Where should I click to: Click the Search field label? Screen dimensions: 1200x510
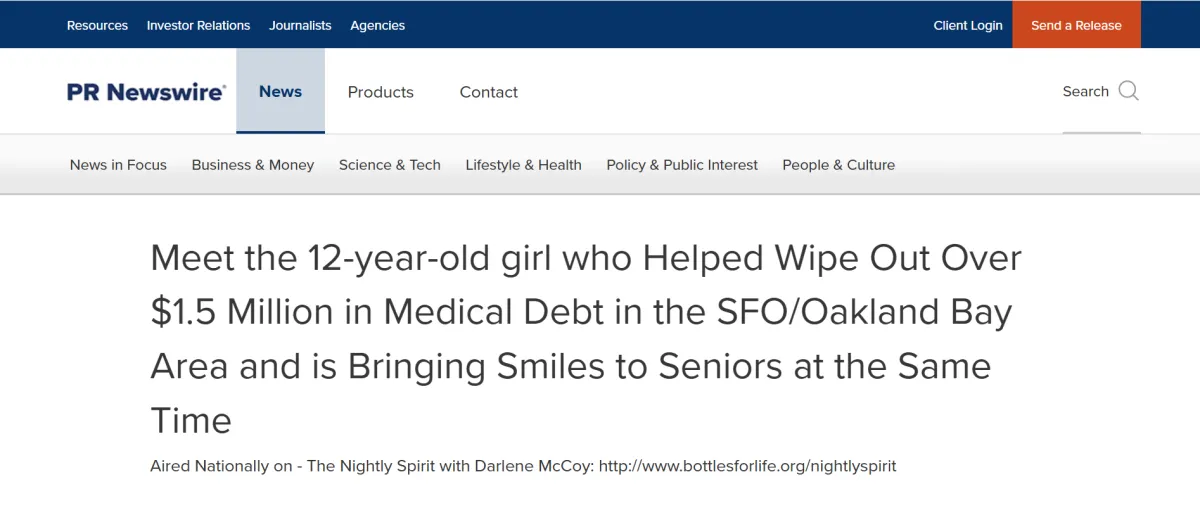tap(1085, 91)
